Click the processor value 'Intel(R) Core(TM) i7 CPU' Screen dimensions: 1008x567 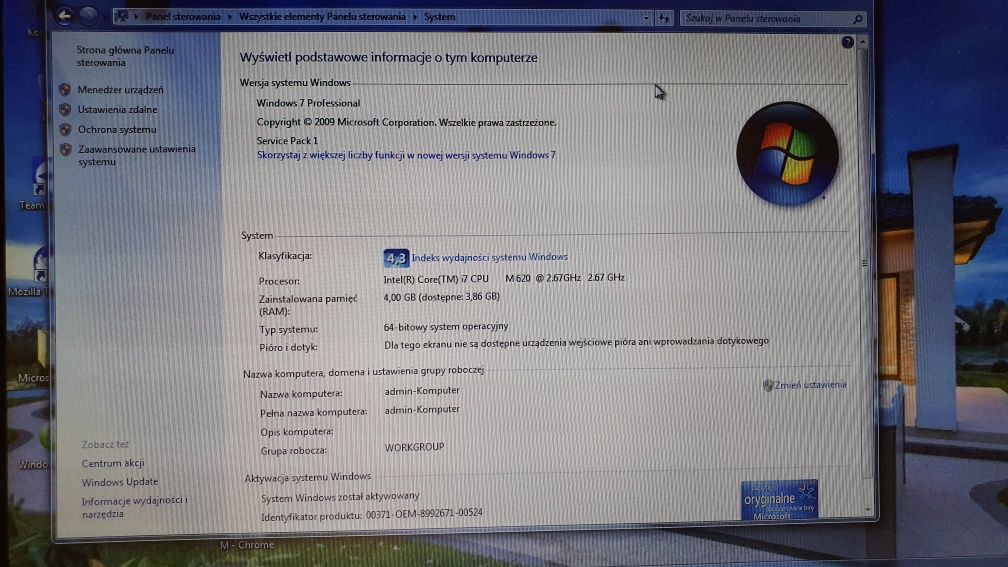436,279
